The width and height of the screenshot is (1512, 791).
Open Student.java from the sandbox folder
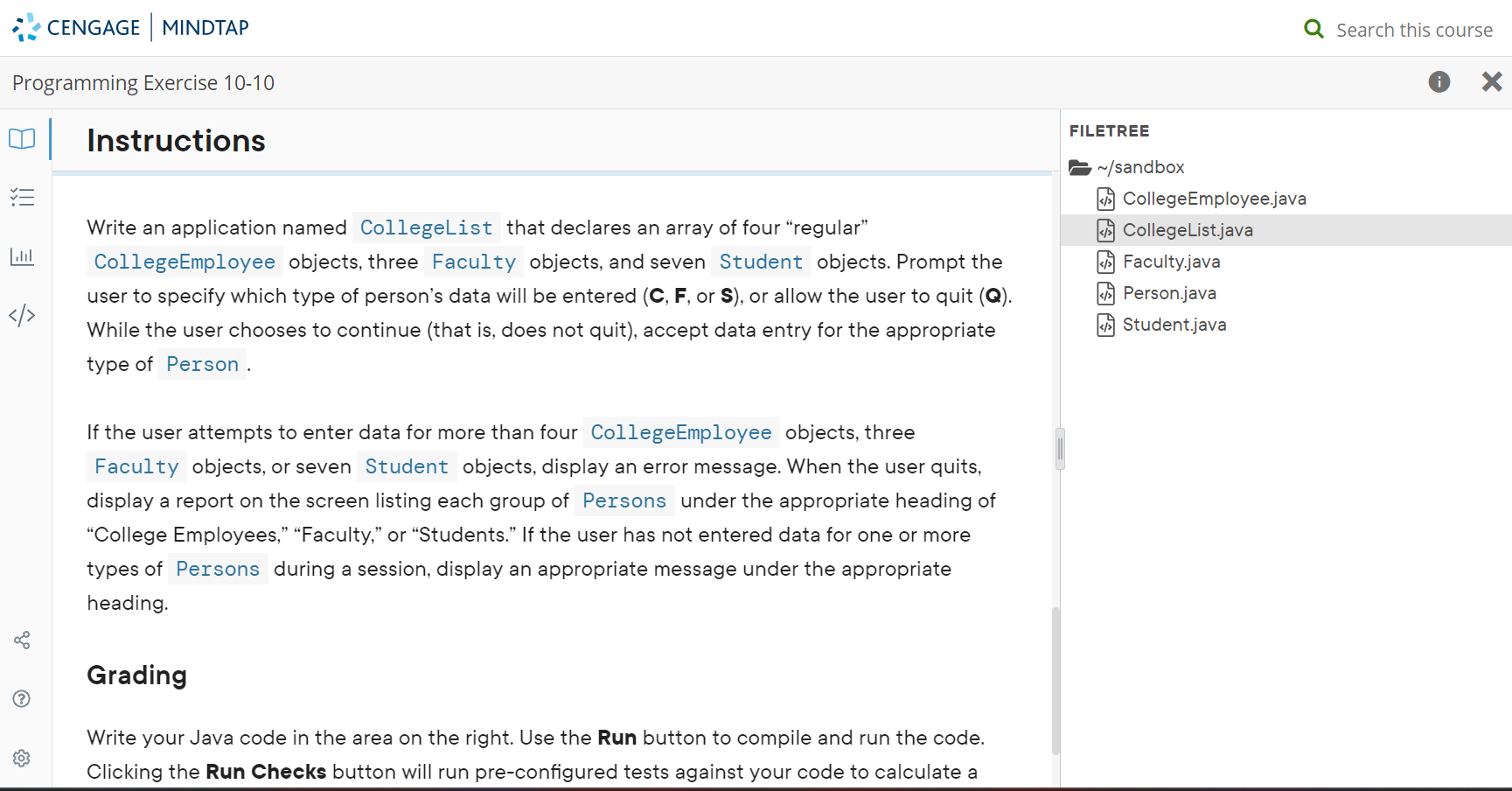[x=1172, y=325]
